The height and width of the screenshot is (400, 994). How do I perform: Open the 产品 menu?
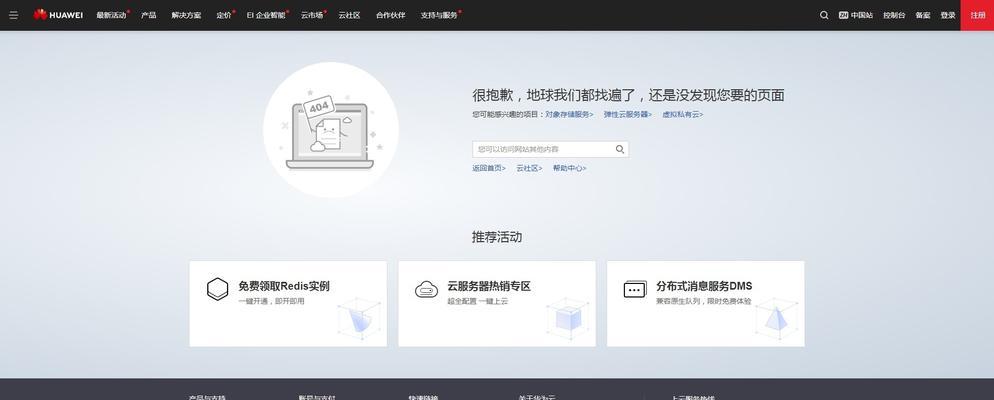click(148, 15)
